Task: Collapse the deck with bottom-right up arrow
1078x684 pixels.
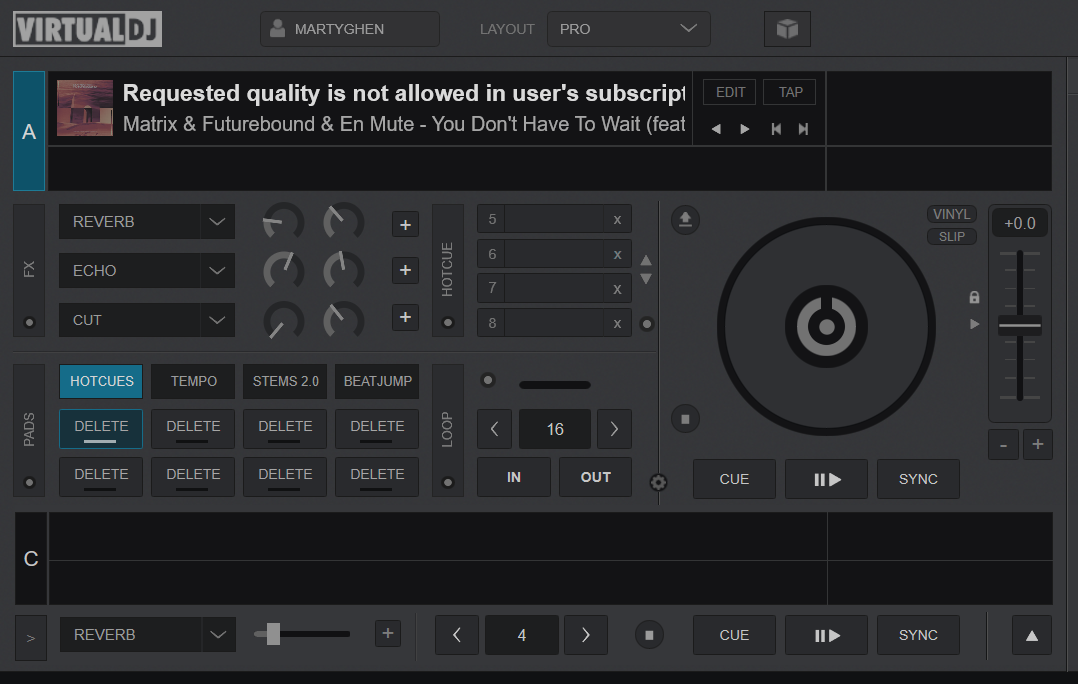Action: [x=1032, y=635]
